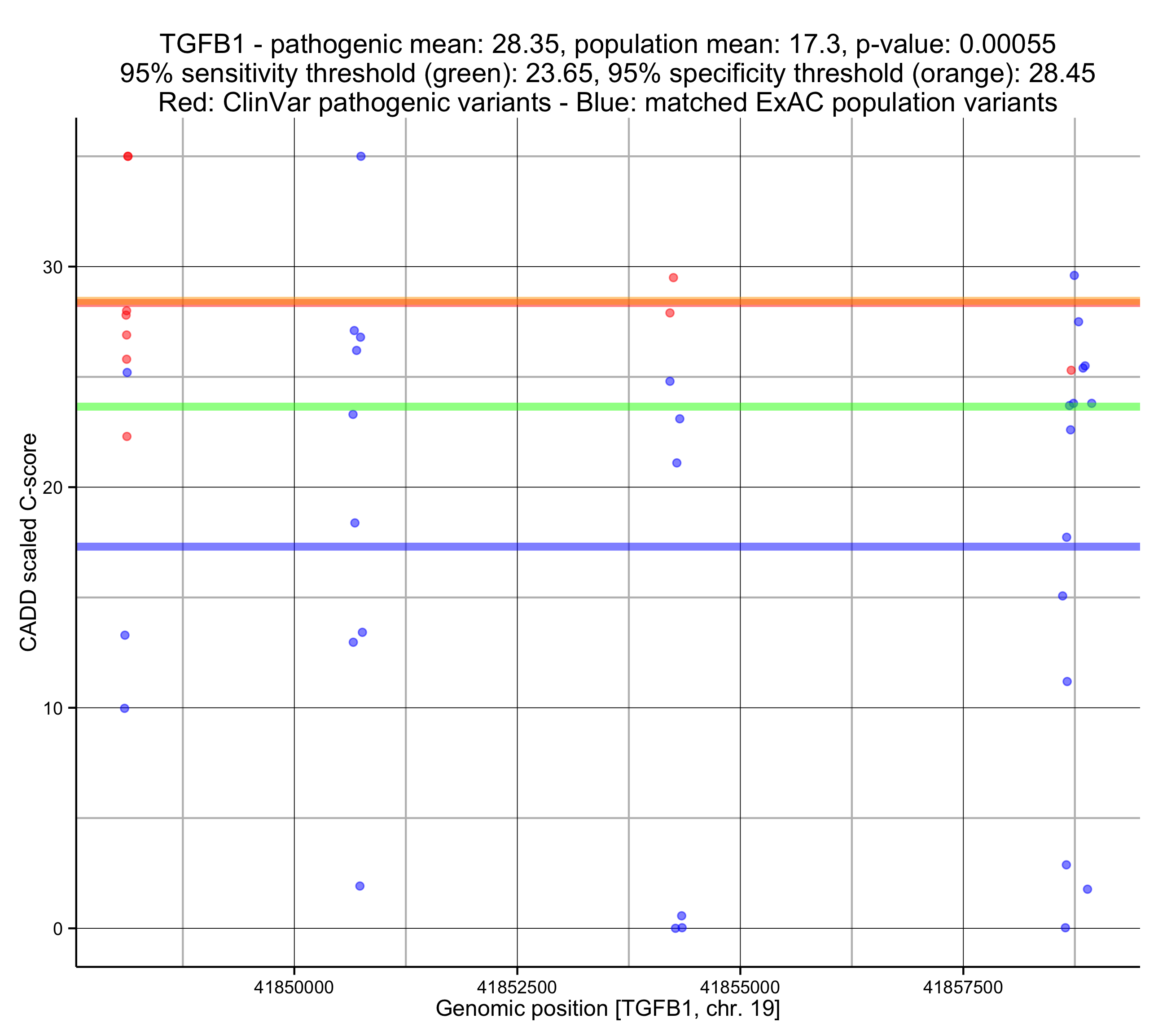This screenshot has height=1036, width=1167.
Task: Click the x-axis tick label 41852500
Action: pyautogui.click(x=517, y=988)
